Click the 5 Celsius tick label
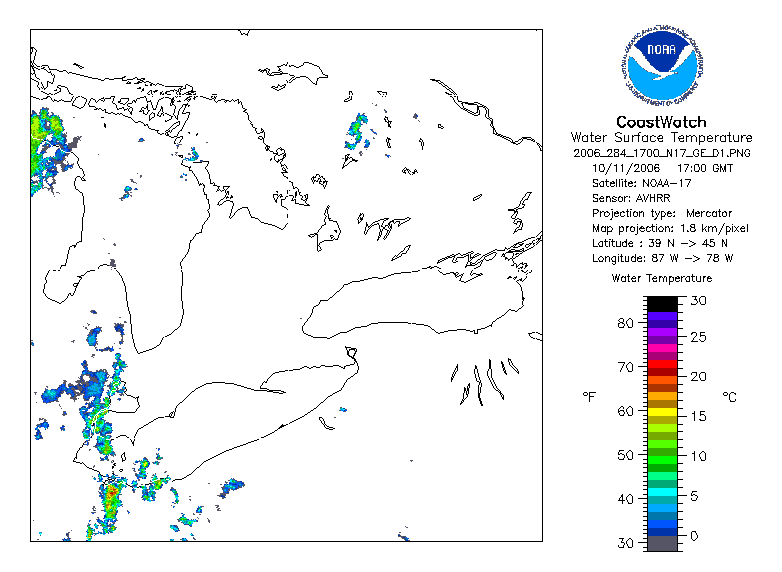782x572 pixels. pyautogui.click(x=694, y=496)
